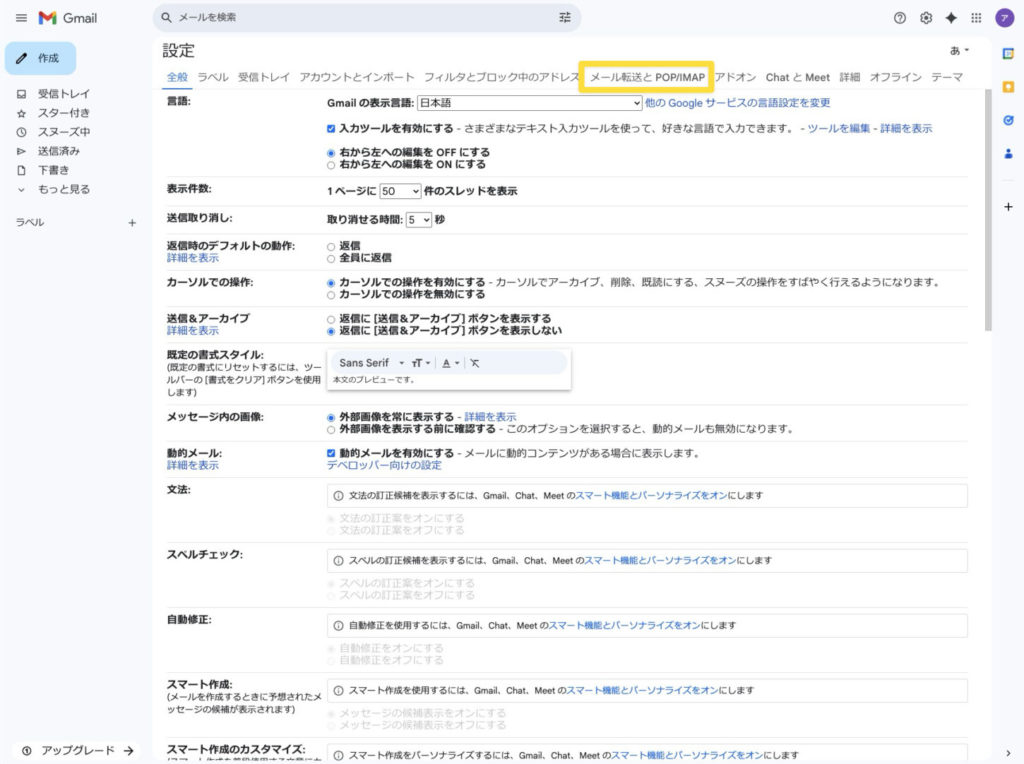Select 全員に返信 radio button
Viewport: 1024px width, 764px height.
tap(332, 258)
